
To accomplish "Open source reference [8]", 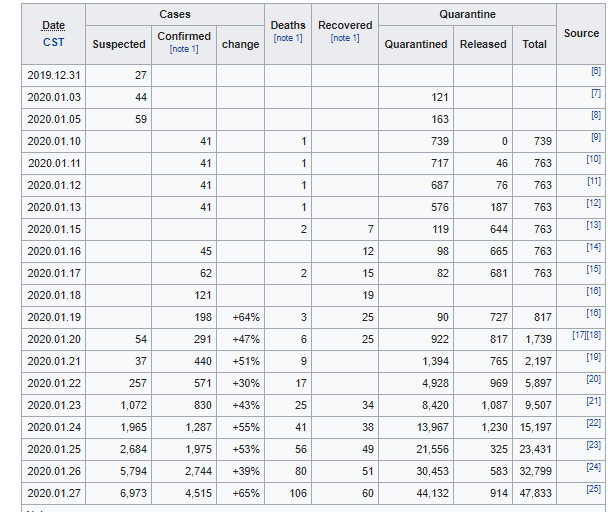I will tap(596, 115).
